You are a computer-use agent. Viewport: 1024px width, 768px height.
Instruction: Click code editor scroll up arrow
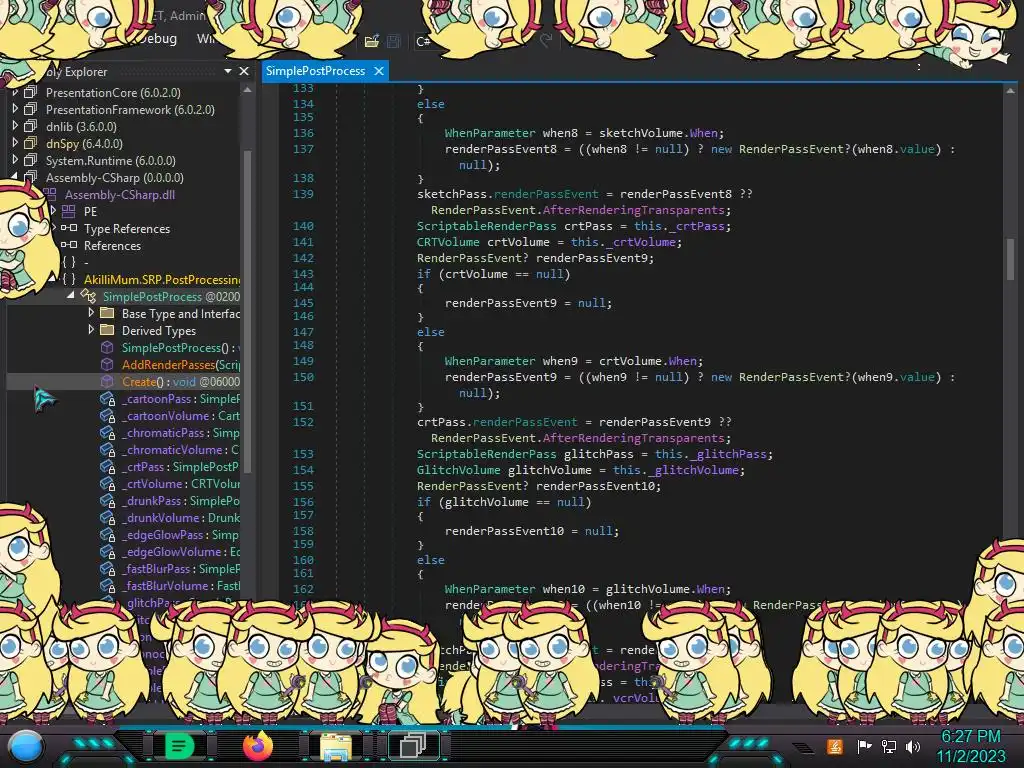[x=1010, y=91]
